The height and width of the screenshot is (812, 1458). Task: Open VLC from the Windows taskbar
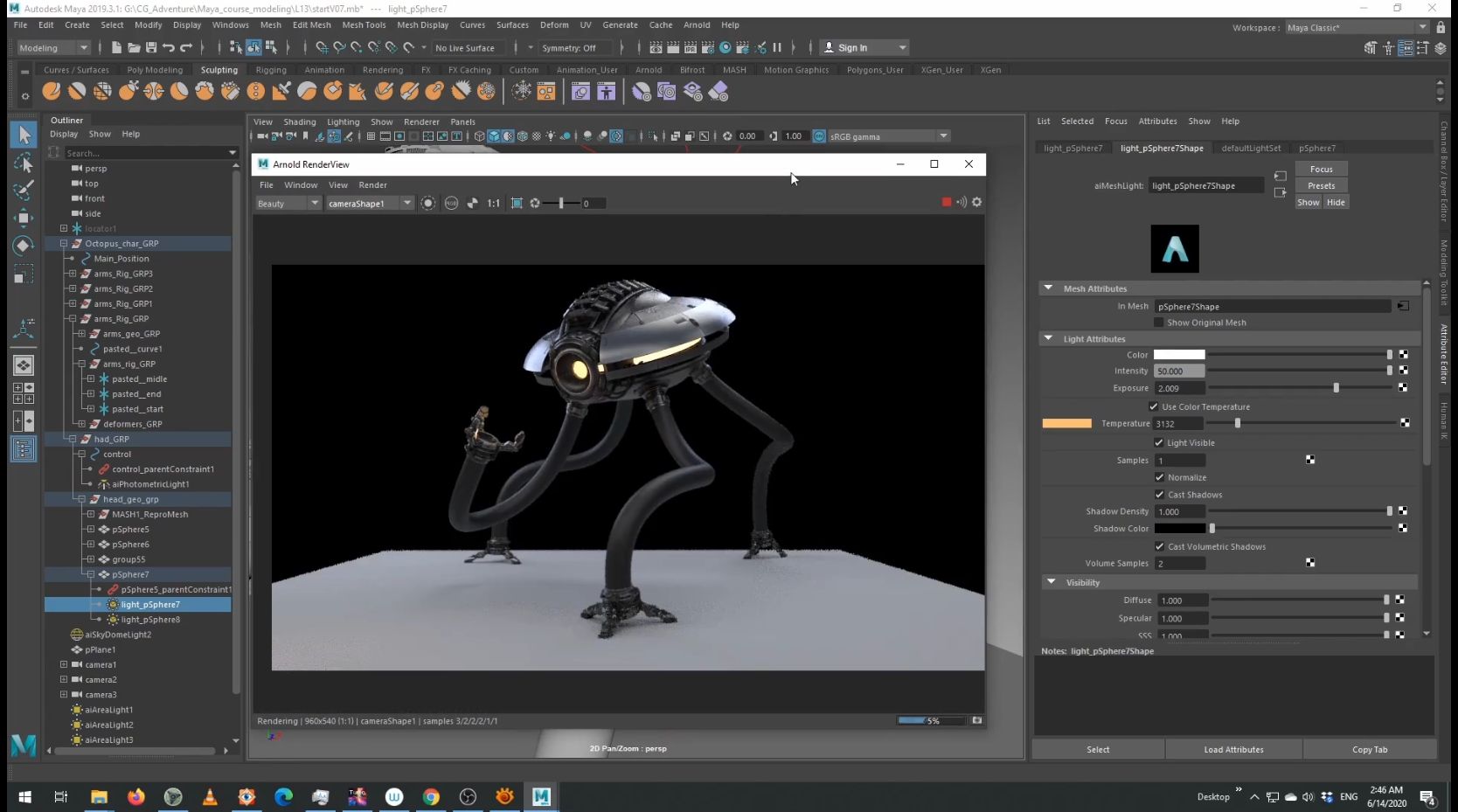[210, 796]
